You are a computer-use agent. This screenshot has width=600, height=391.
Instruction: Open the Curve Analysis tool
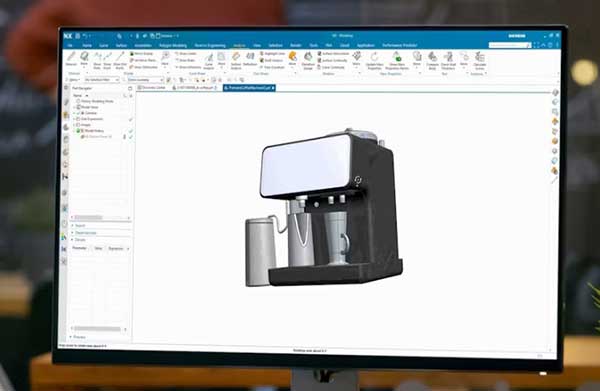(x=209, y=61)
